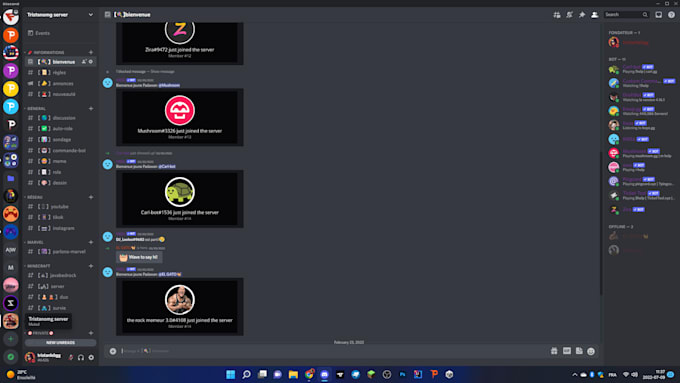Add a channel to PRIVATE category
680x383 pixels.
pyautogui.click(x=91, y=333)
